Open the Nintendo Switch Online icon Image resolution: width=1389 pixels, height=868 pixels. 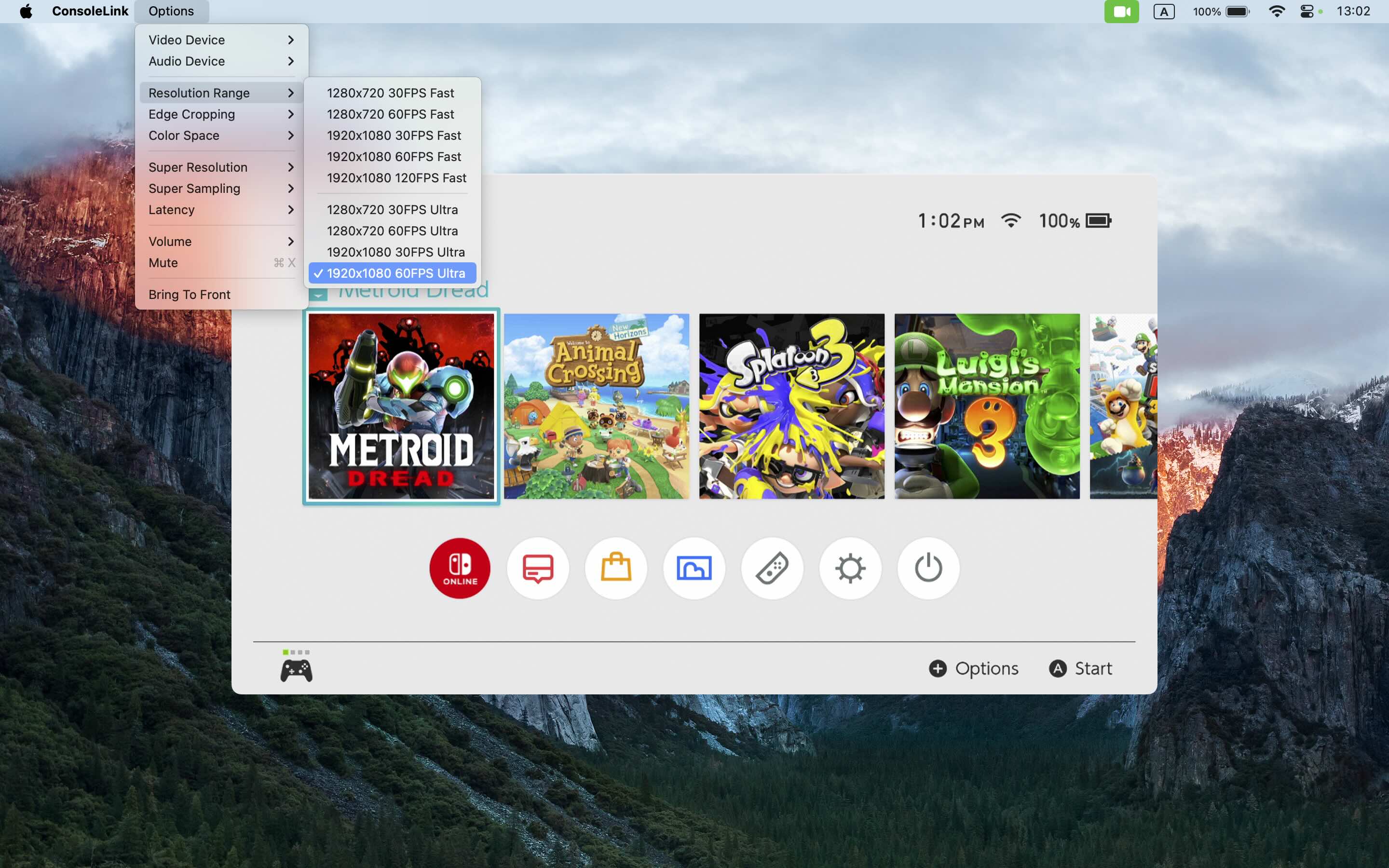tap(460, 568)
